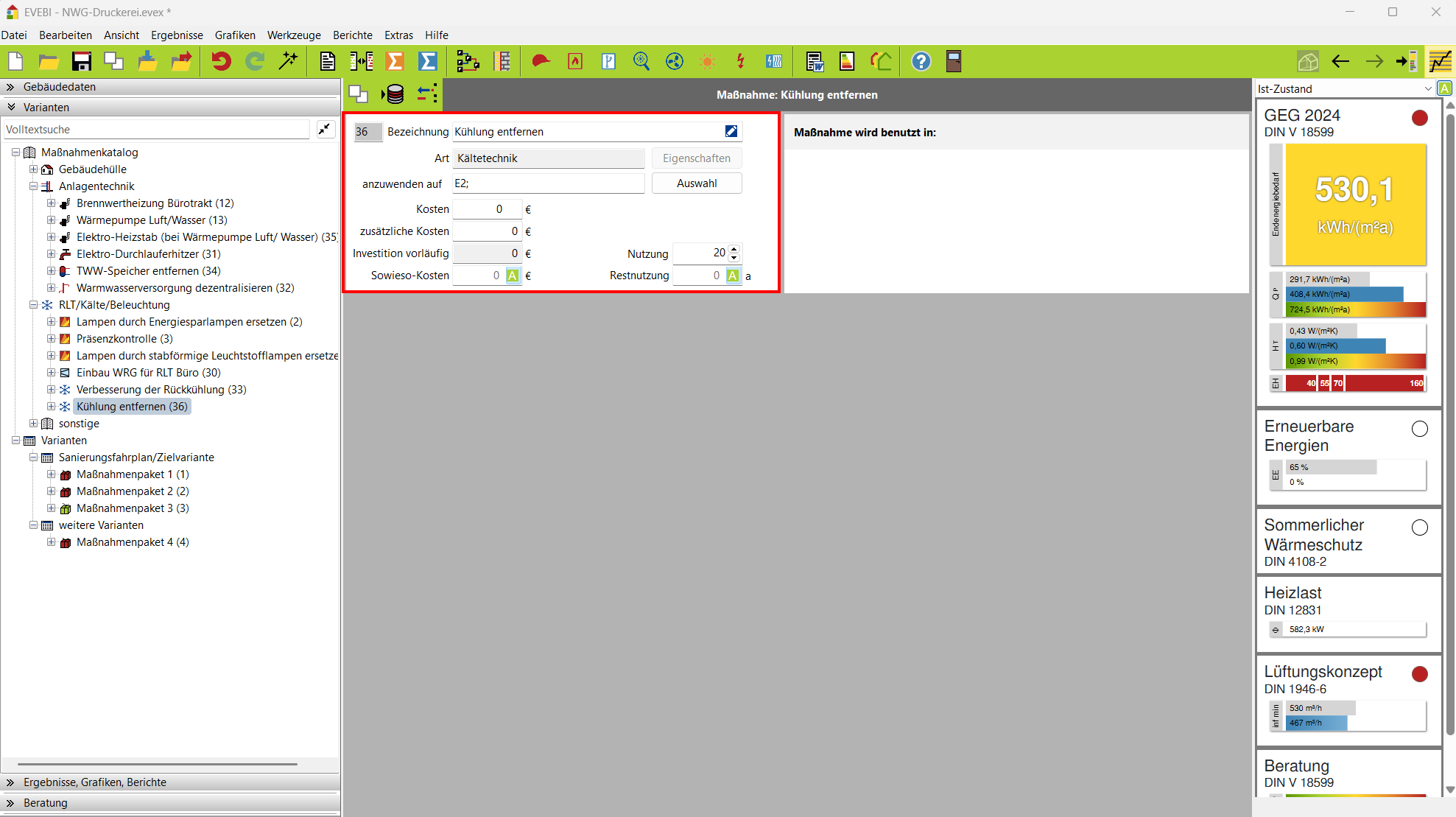1456x817 pixels.
Task: Click the magic wand assistant icon
Action: (288, 62)
